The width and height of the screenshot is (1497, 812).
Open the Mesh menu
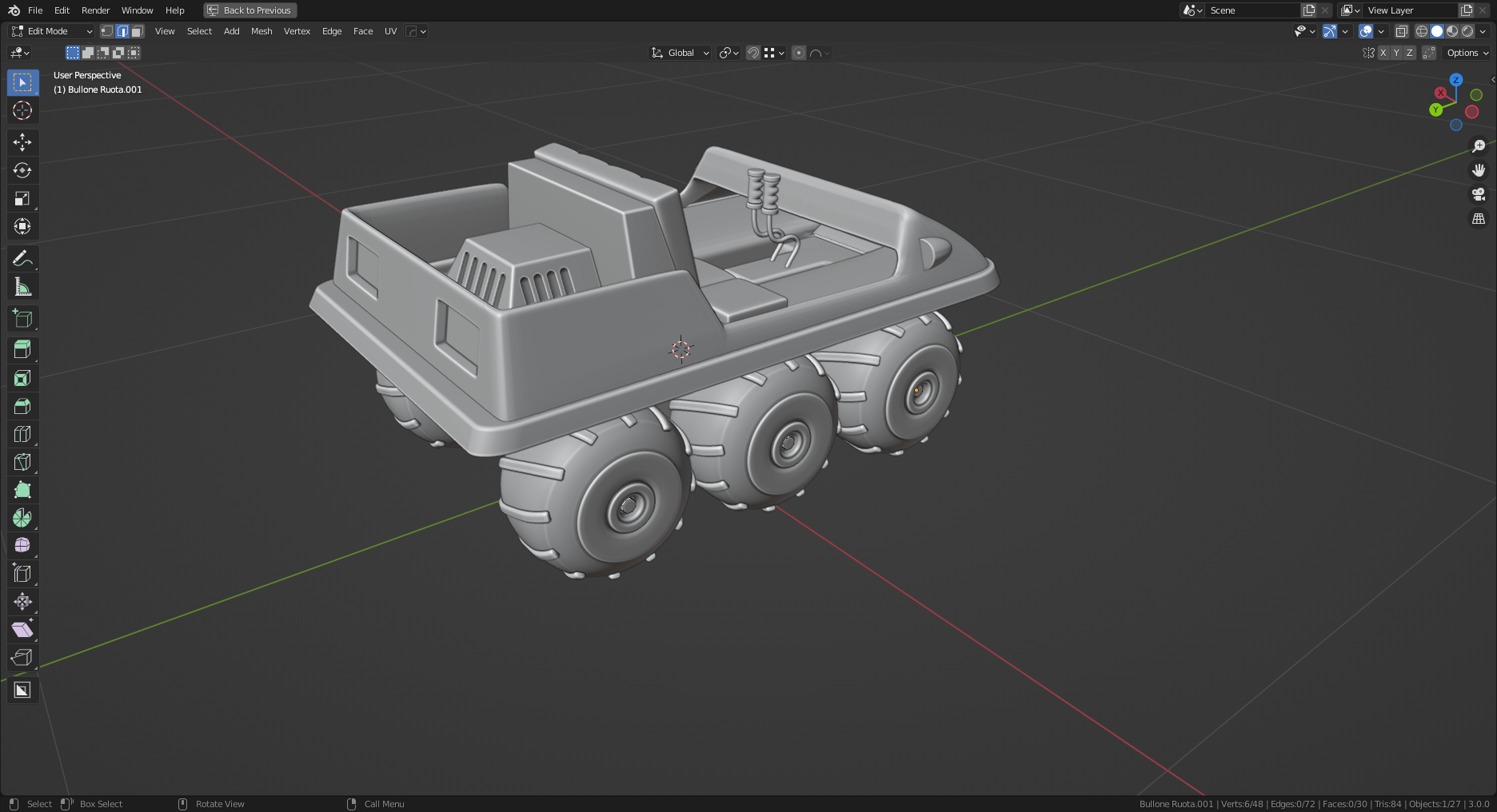261,31
